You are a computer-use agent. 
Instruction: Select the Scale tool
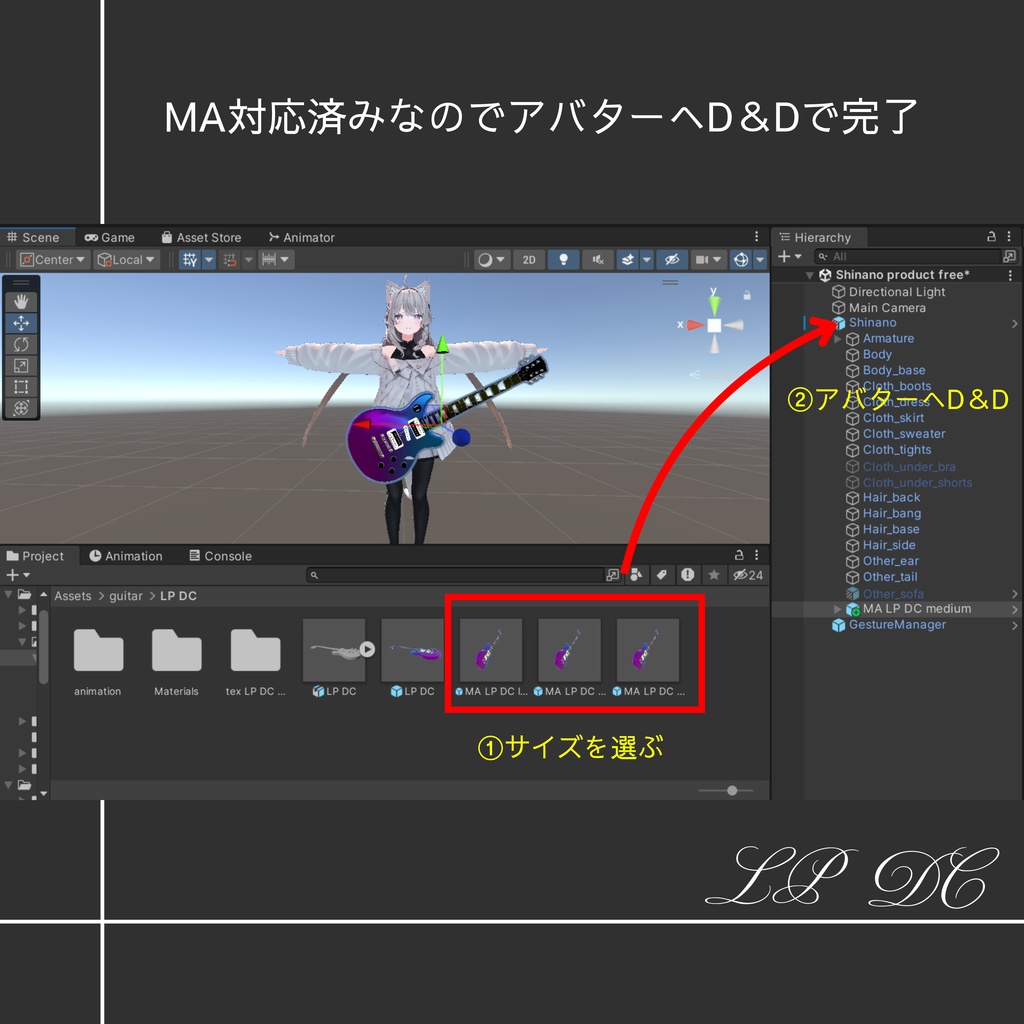22,365
